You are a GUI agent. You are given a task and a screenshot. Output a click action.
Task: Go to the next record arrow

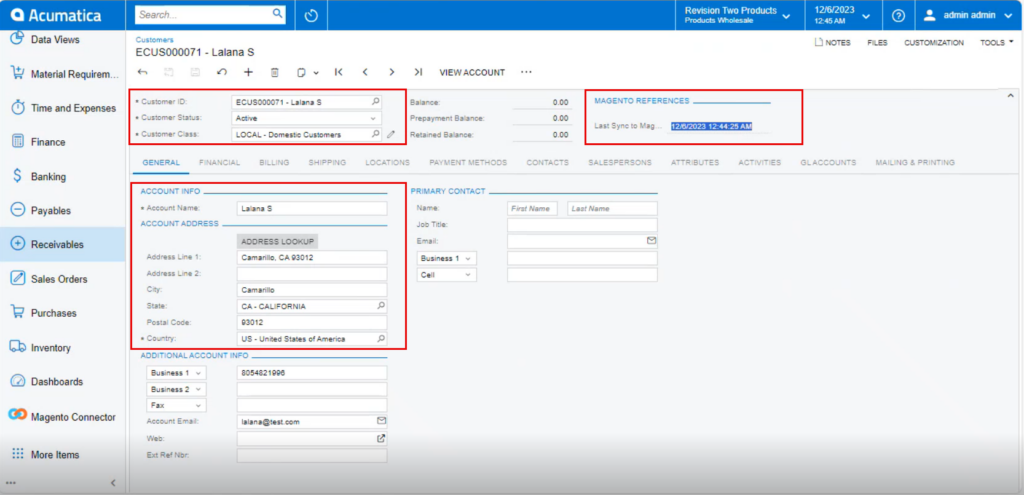point(391,72)
